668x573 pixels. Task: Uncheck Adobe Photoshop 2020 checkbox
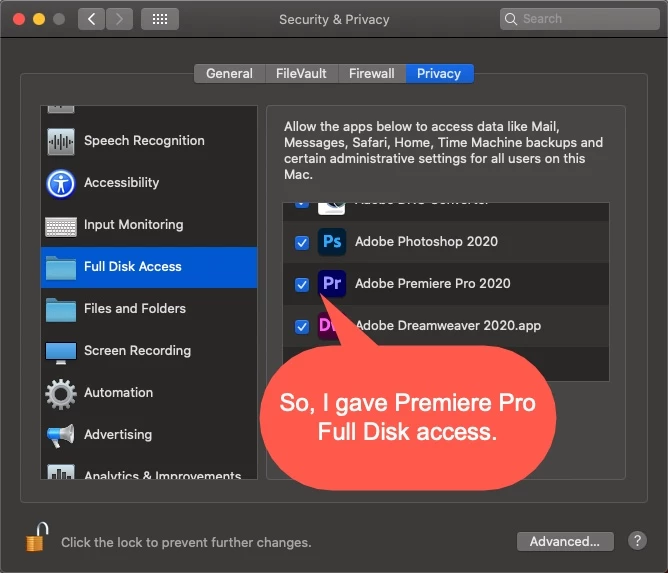pos(302,242)
